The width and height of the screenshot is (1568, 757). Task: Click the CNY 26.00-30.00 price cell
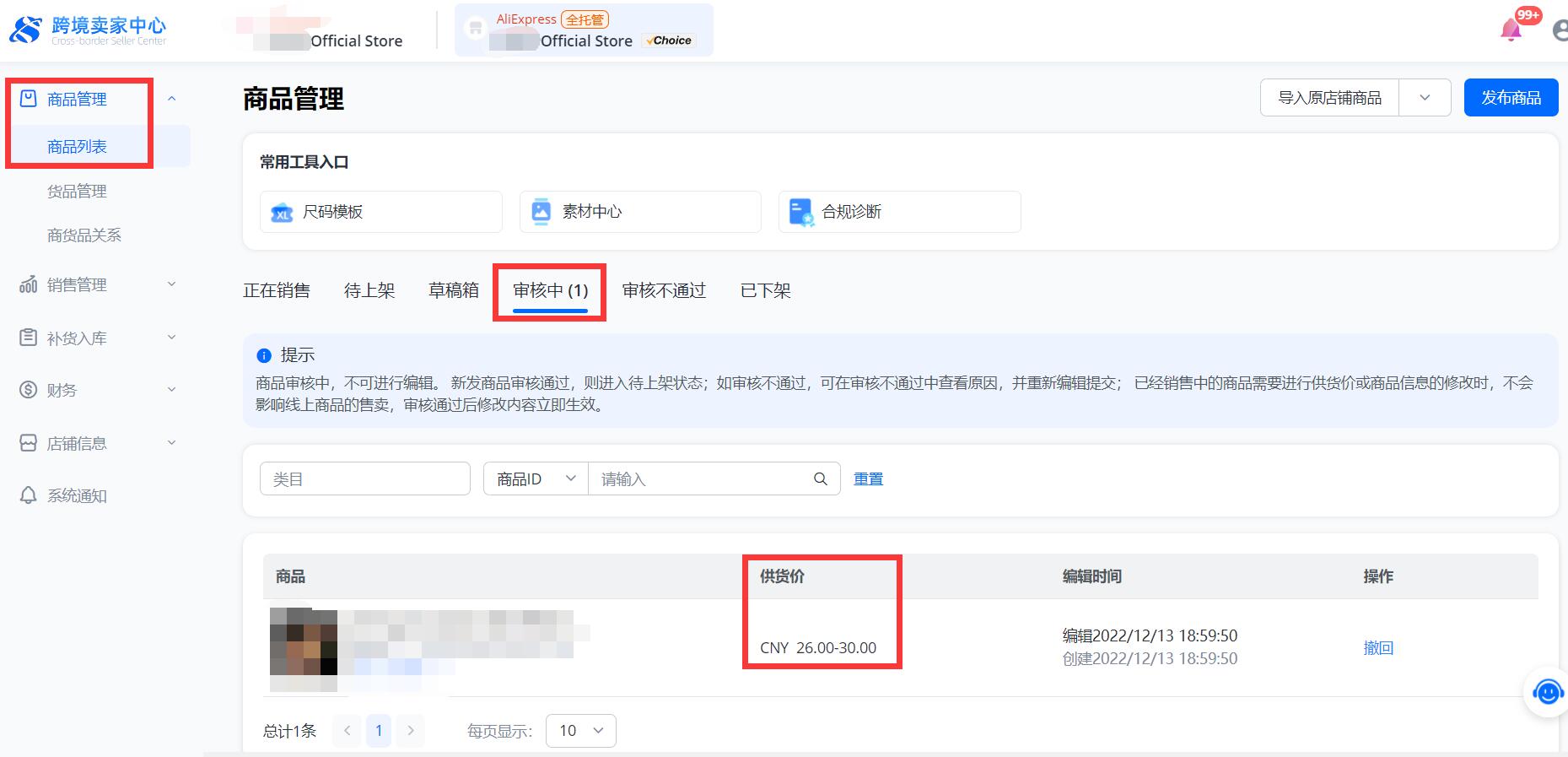click(818, 647)
